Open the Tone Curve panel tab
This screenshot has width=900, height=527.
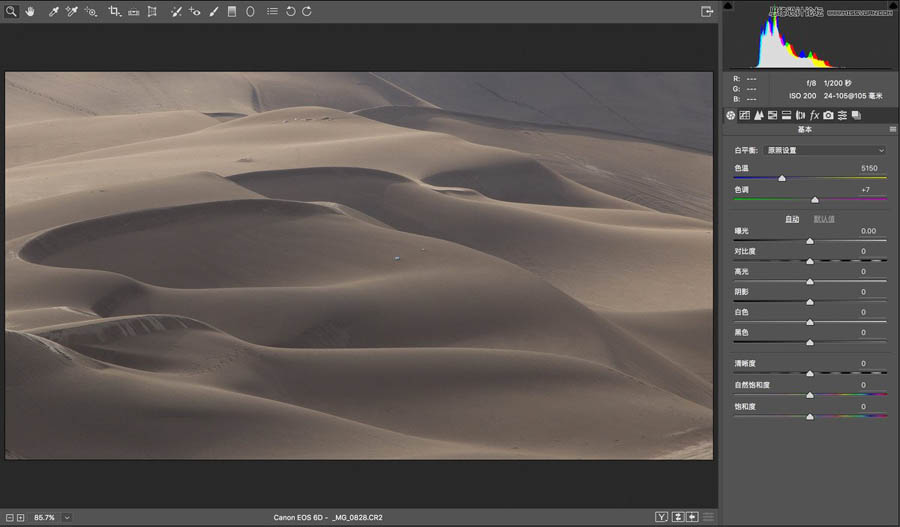coord(745,115)
